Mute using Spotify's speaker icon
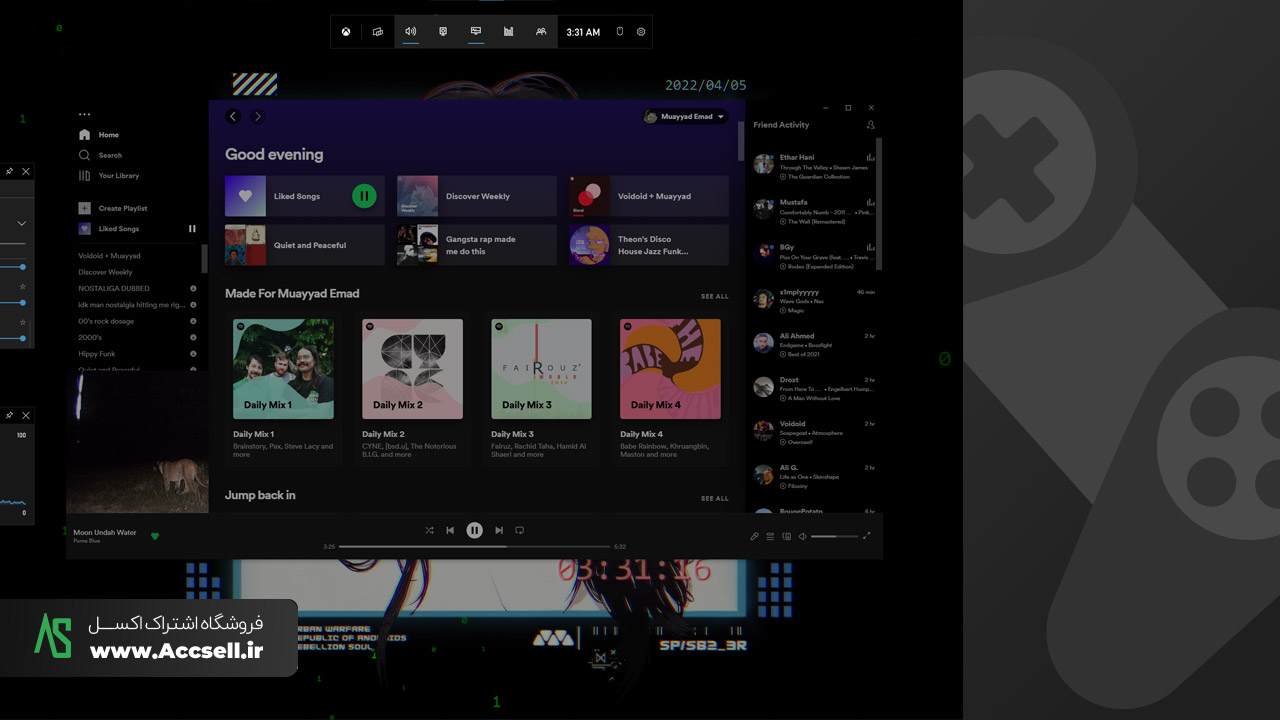This screenshot has width=1280, height=720. tap(802, 536)
